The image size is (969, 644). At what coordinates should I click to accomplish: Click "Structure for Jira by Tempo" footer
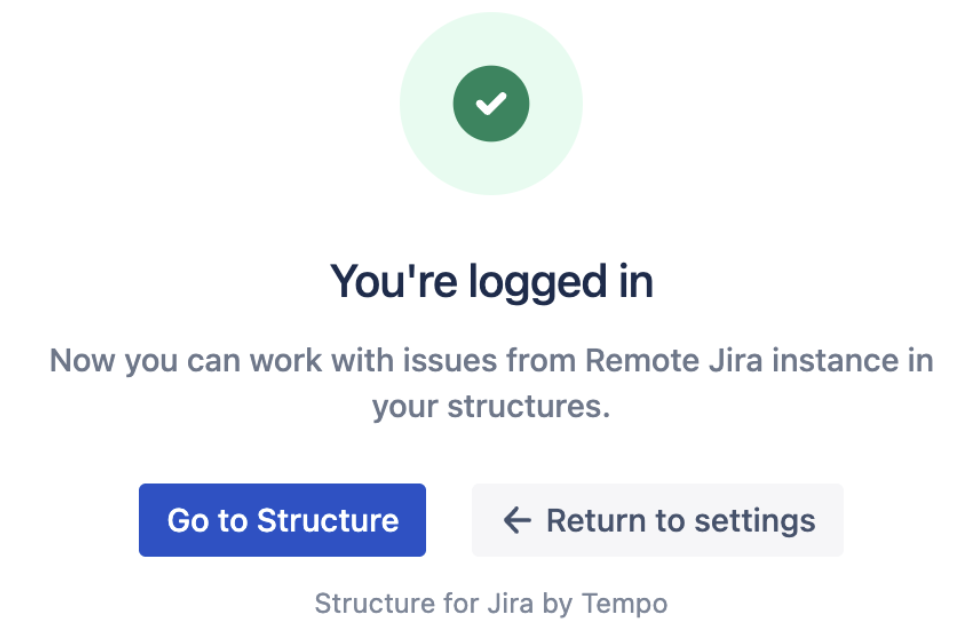pos(491,603)
